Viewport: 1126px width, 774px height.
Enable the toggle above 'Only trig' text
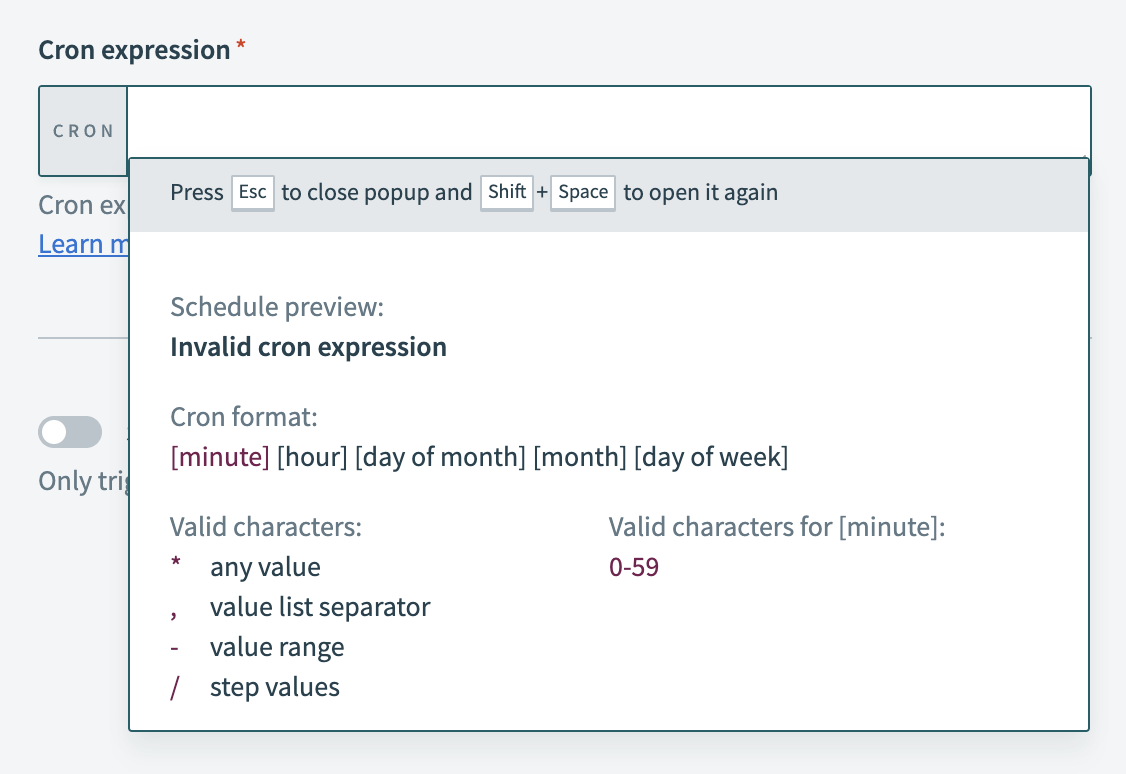tap(69, 432)
